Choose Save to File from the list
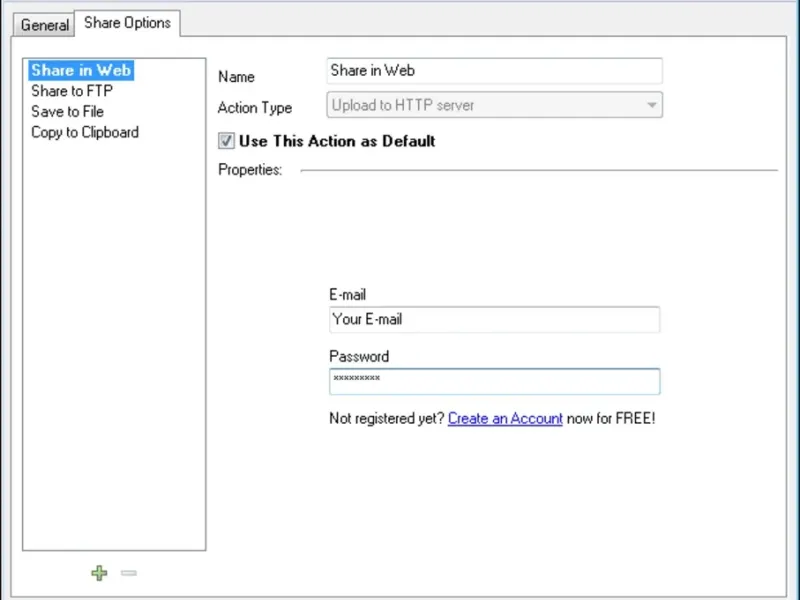The width and height of the screenshot is (800, 600). pyautogui.click(x=67, y=111)
